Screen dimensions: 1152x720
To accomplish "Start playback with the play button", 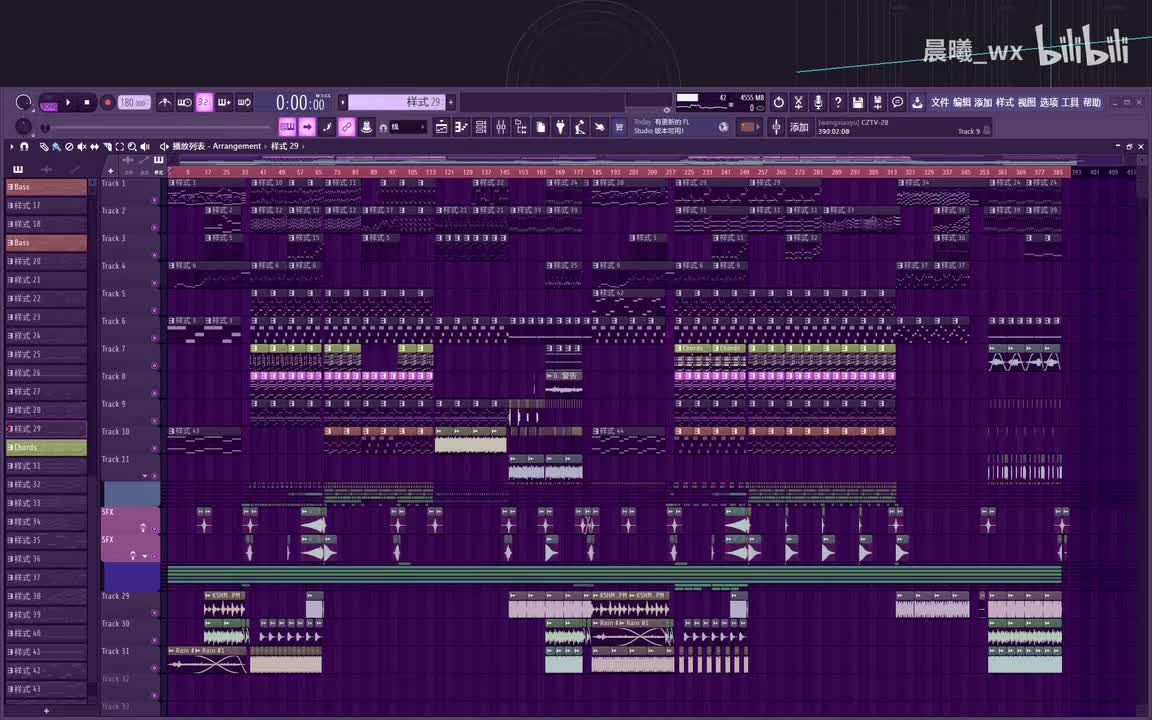I will point(68,102).
